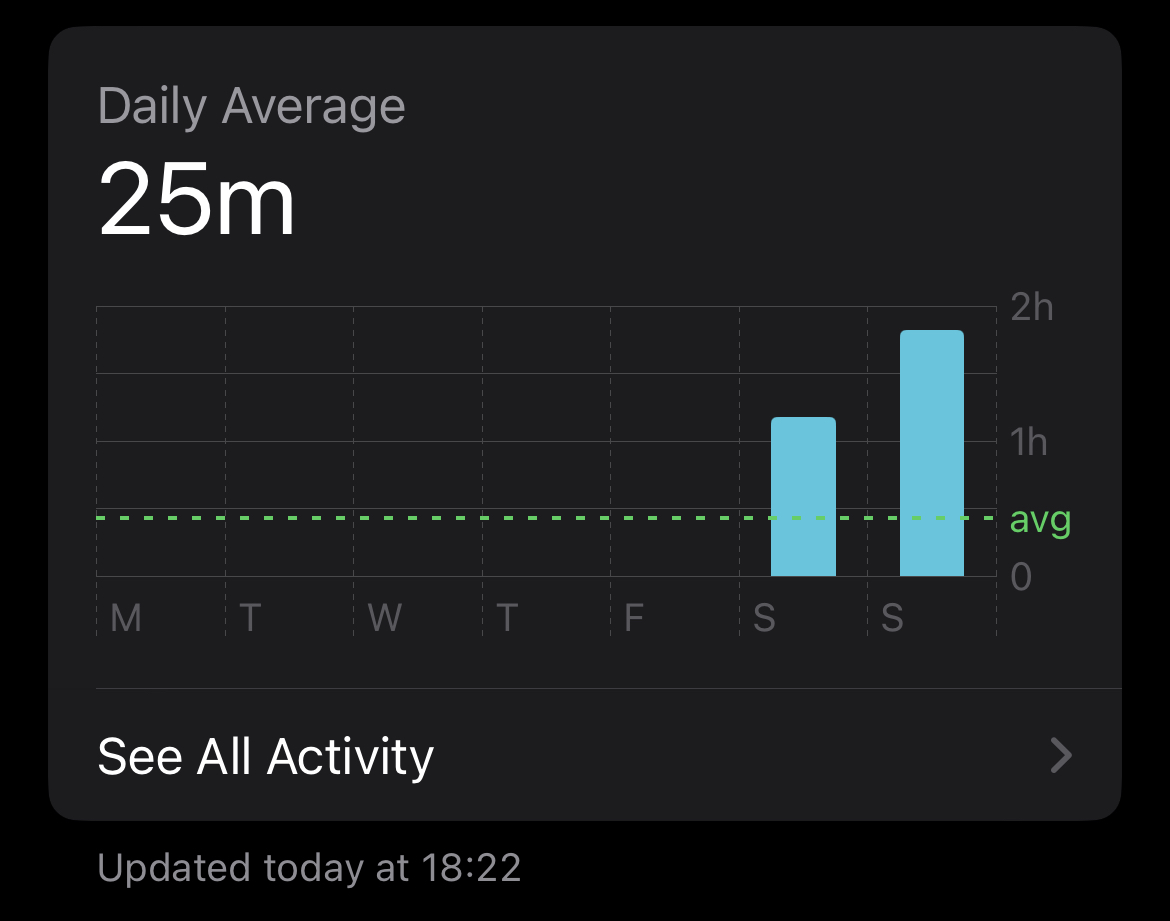Tap the 0 axis label

1022,576
